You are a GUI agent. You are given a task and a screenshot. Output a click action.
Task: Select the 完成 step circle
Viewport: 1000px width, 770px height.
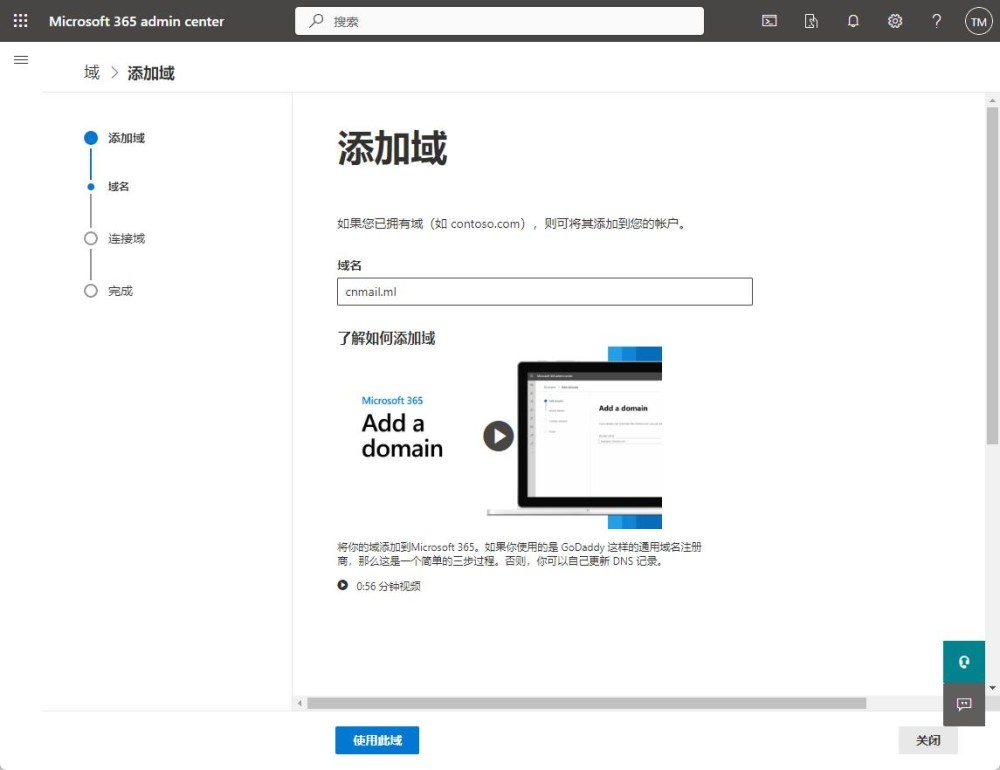tap(91, 291)
